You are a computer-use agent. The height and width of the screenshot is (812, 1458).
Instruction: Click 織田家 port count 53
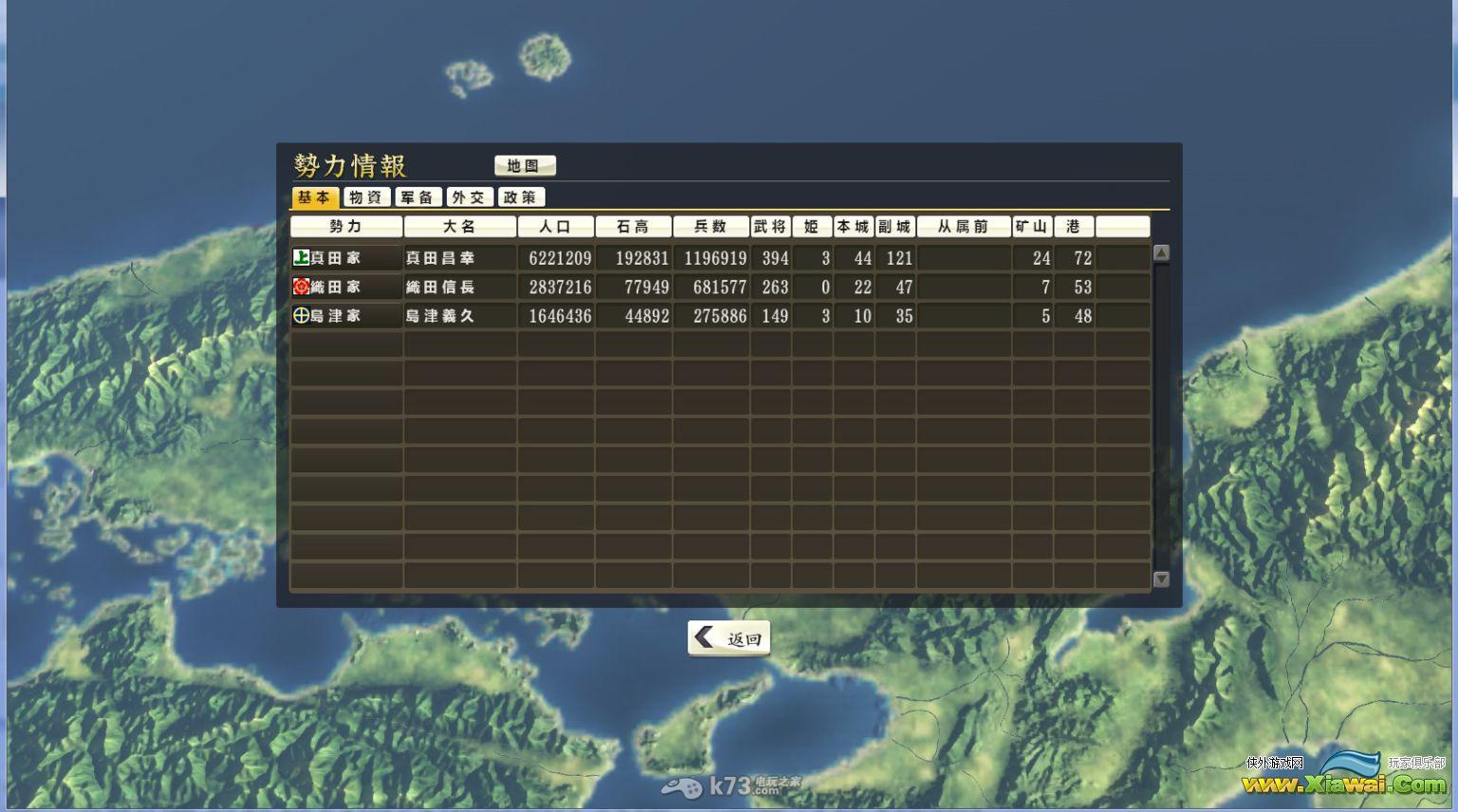coord(1083,287)
